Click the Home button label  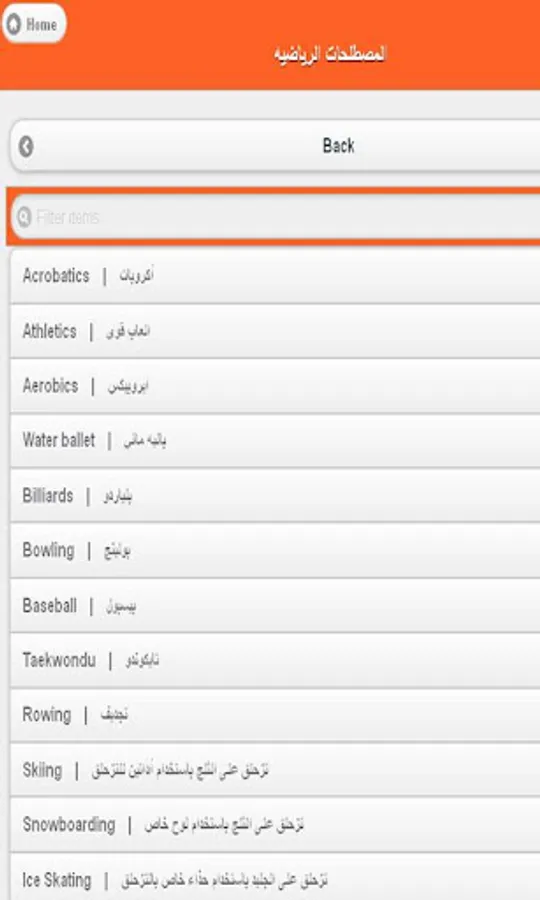point(41,25)
